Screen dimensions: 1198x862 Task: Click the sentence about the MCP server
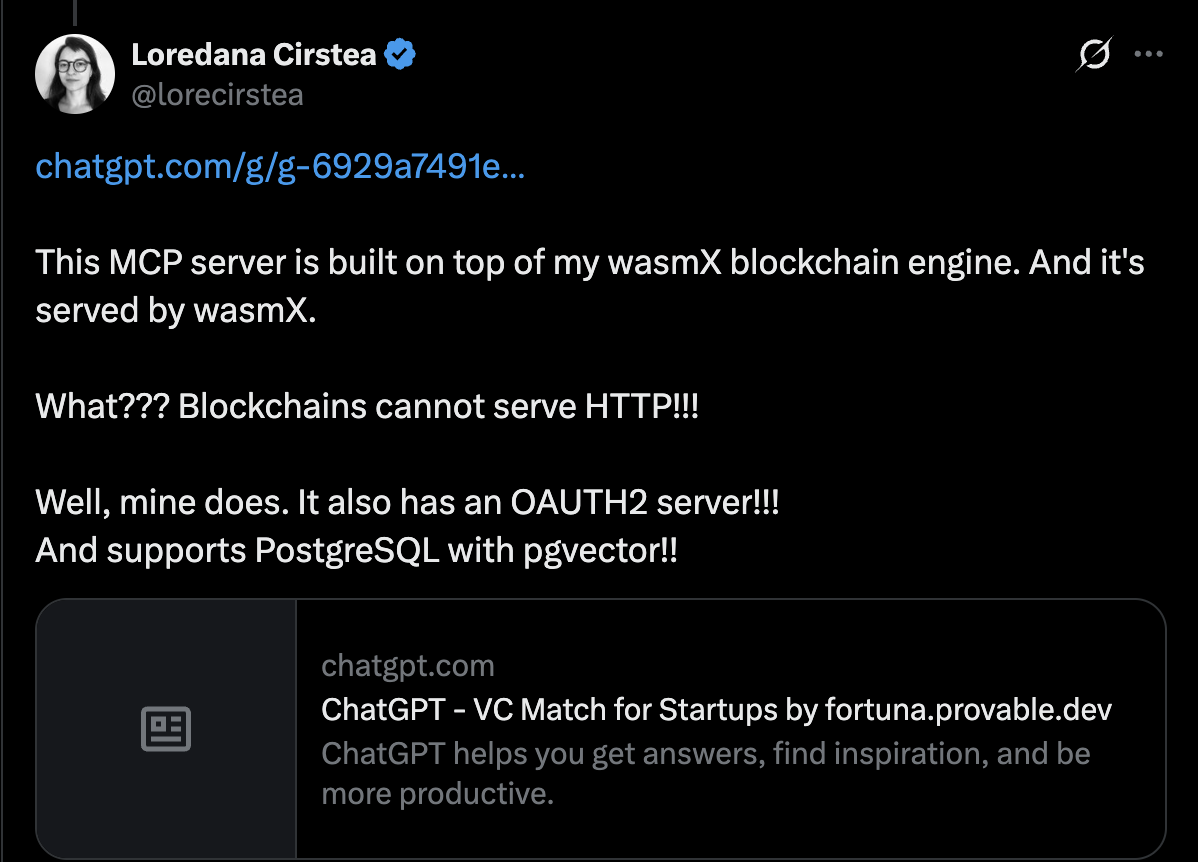click(590, 263)
